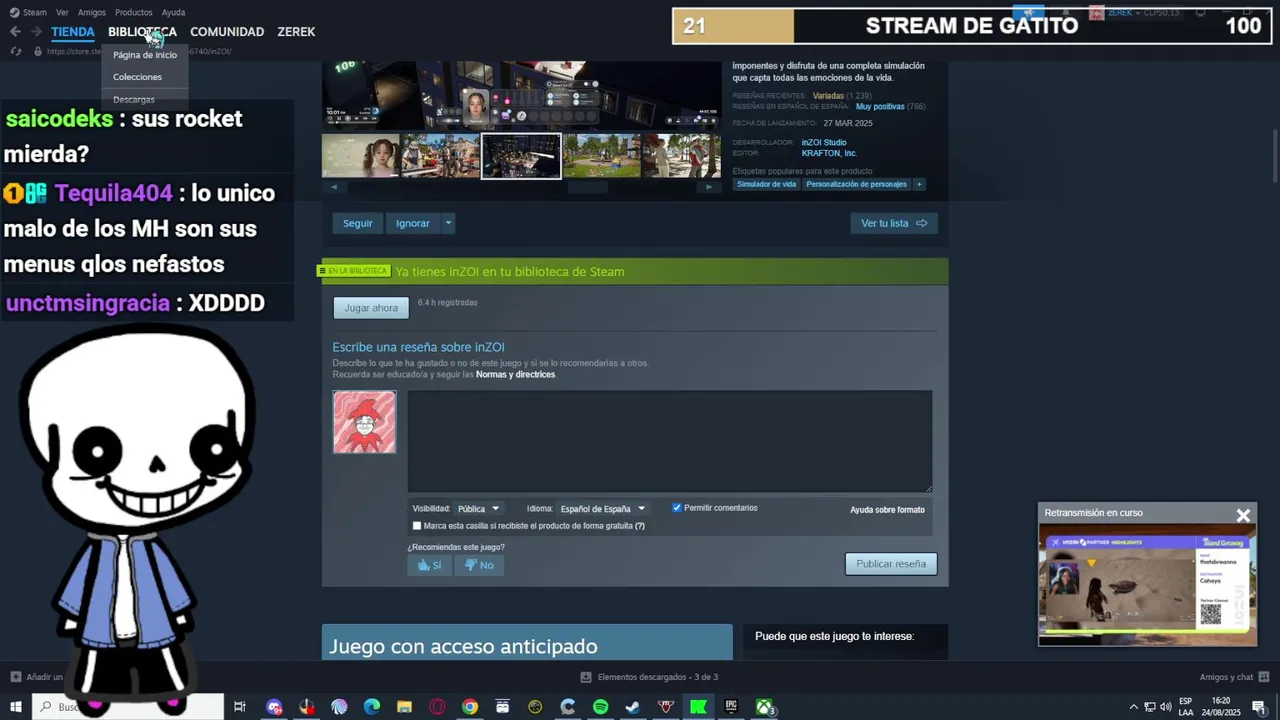Screen dimensions: 1280x720
Task: Click the Personalización de personajes tag
Action: (x=856, y=184)
